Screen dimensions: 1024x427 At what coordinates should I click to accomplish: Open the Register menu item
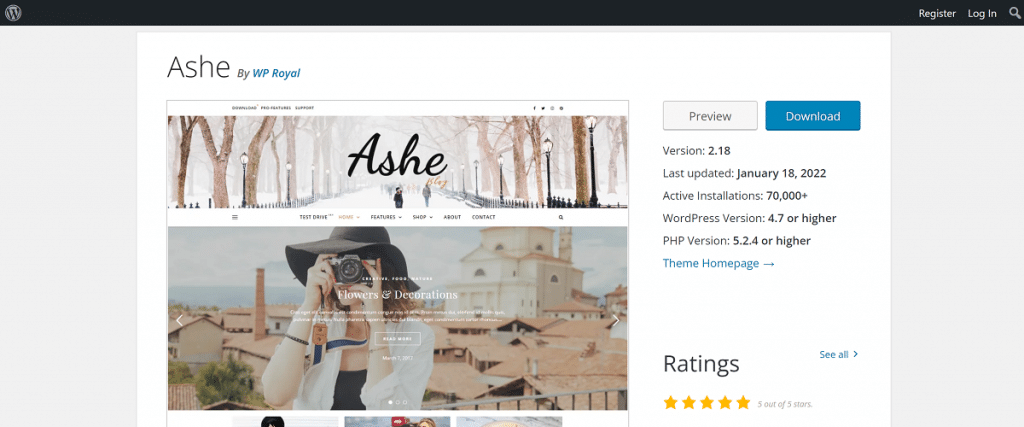click(937, 13)
